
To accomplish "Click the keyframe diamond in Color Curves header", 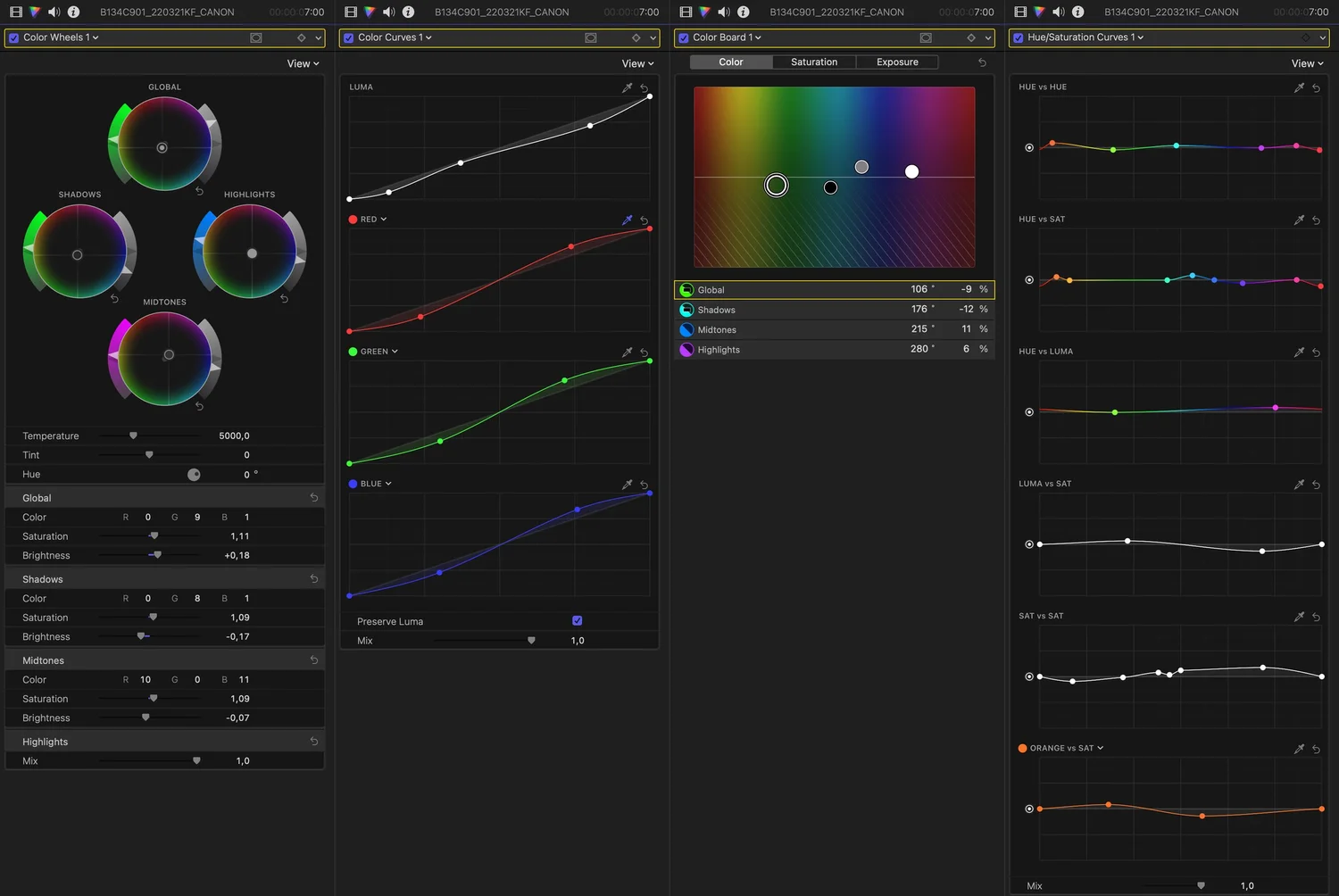I will coord(636,37).
